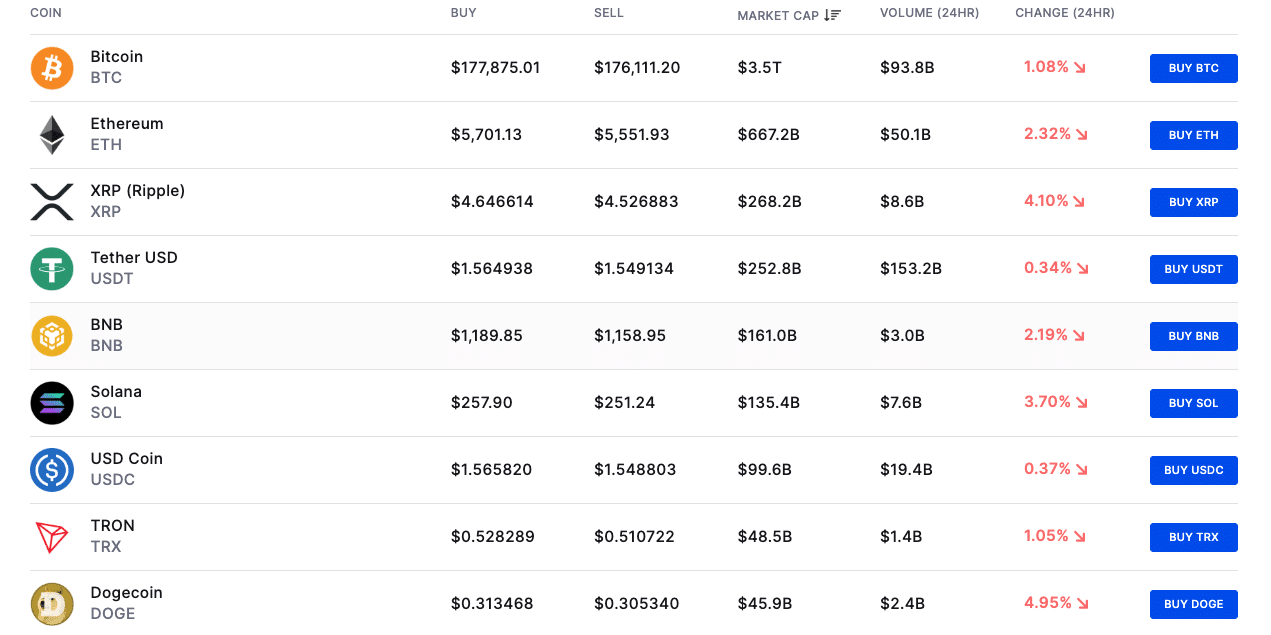Click the Buy BTC button

point(1194,68)
